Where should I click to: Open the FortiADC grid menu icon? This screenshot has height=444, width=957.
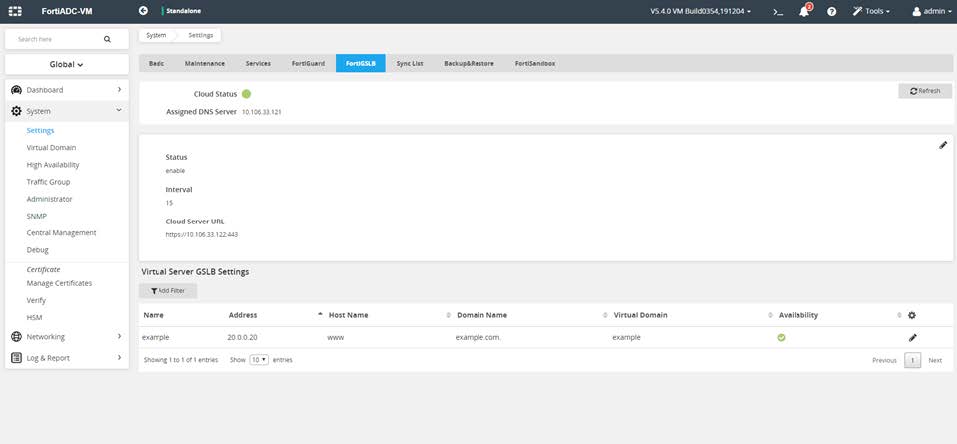point(15,11)
